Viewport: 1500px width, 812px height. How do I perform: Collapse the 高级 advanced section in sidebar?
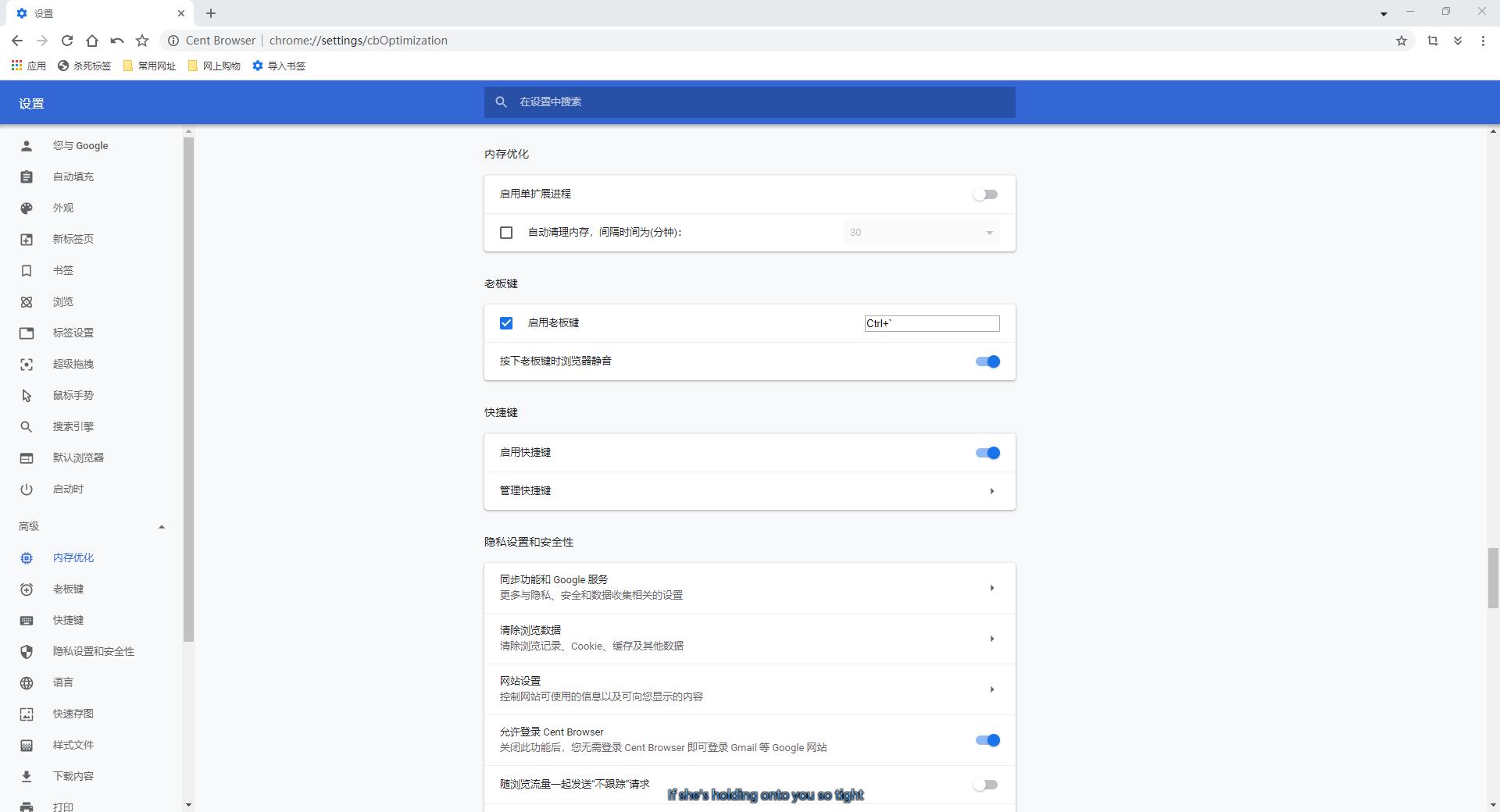tap(161, 527)
